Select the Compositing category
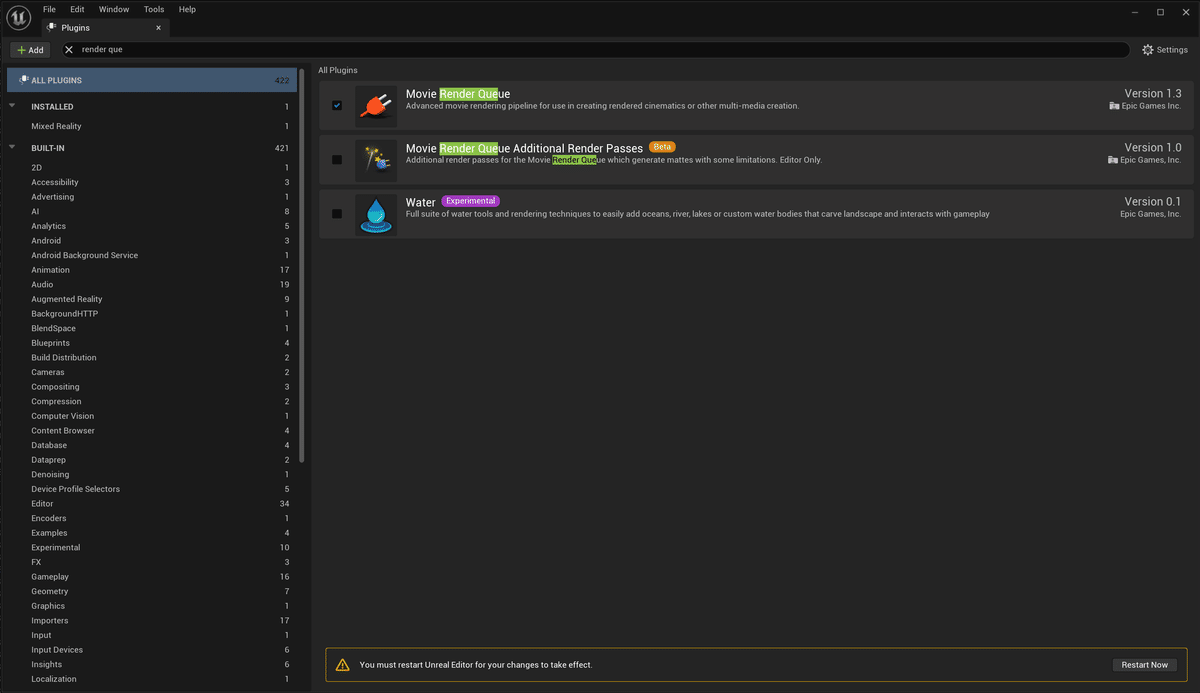The width and height of the screenshot is (1200, 693). pyautogui.click(x=152, y=387)
